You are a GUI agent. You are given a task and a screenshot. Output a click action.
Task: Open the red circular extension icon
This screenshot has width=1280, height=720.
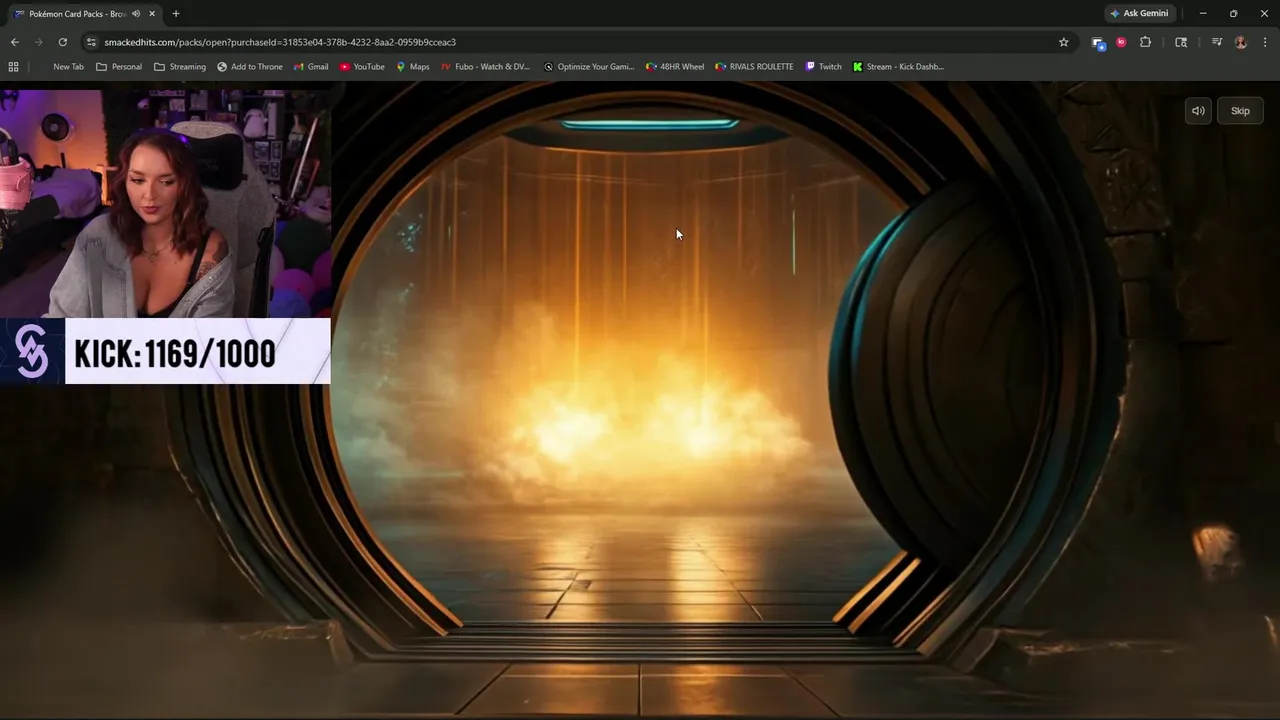[x=1121, y=42]
